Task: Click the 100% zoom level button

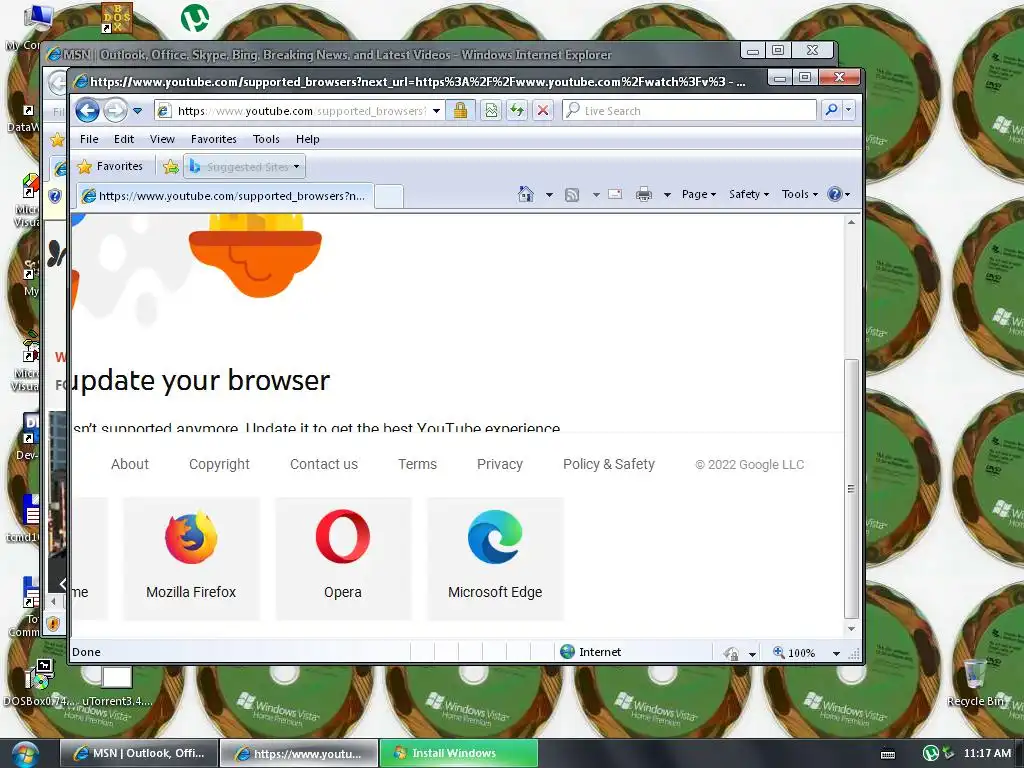Action: tap(794, 652)
